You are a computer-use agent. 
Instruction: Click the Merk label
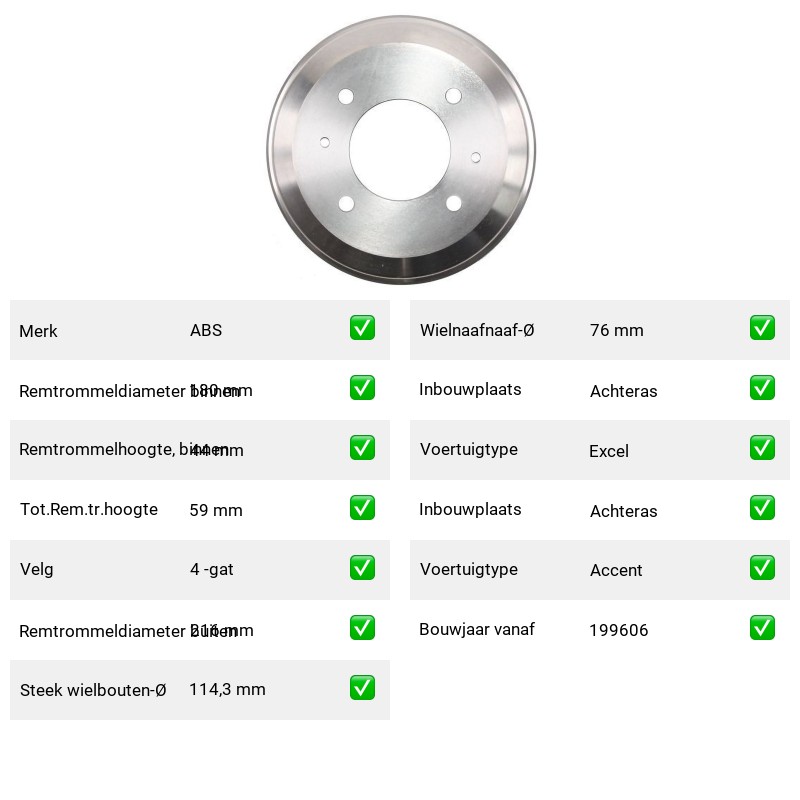[38, 331]
